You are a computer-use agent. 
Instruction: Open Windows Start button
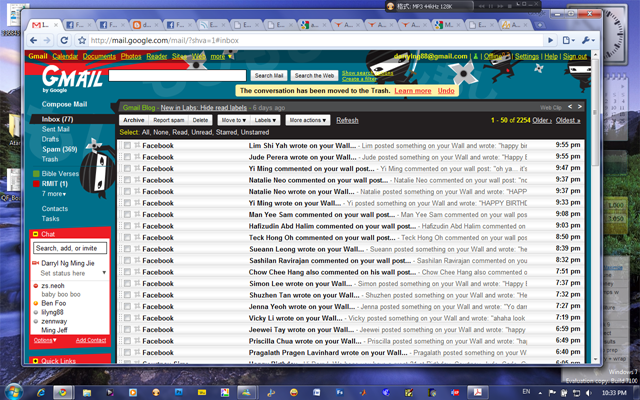pos(13,392)
